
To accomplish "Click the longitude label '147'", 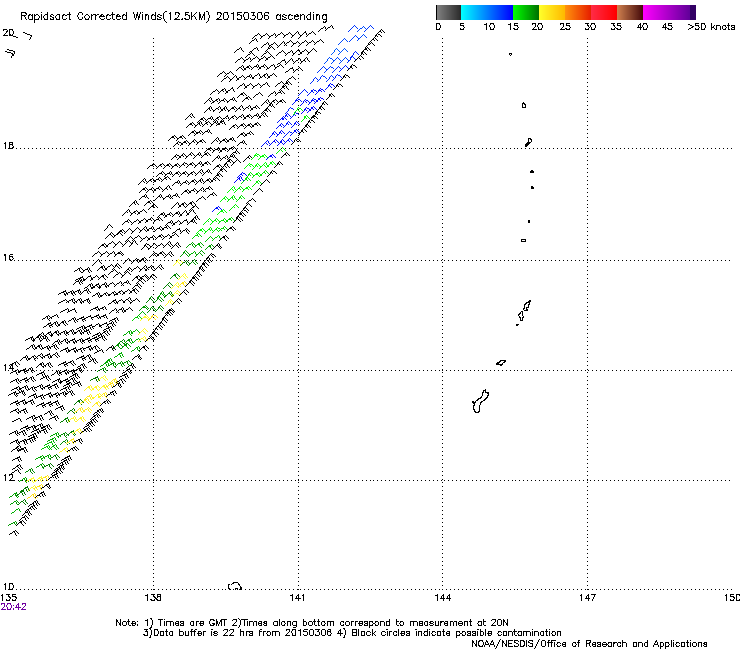I will [x=587, y=598].
